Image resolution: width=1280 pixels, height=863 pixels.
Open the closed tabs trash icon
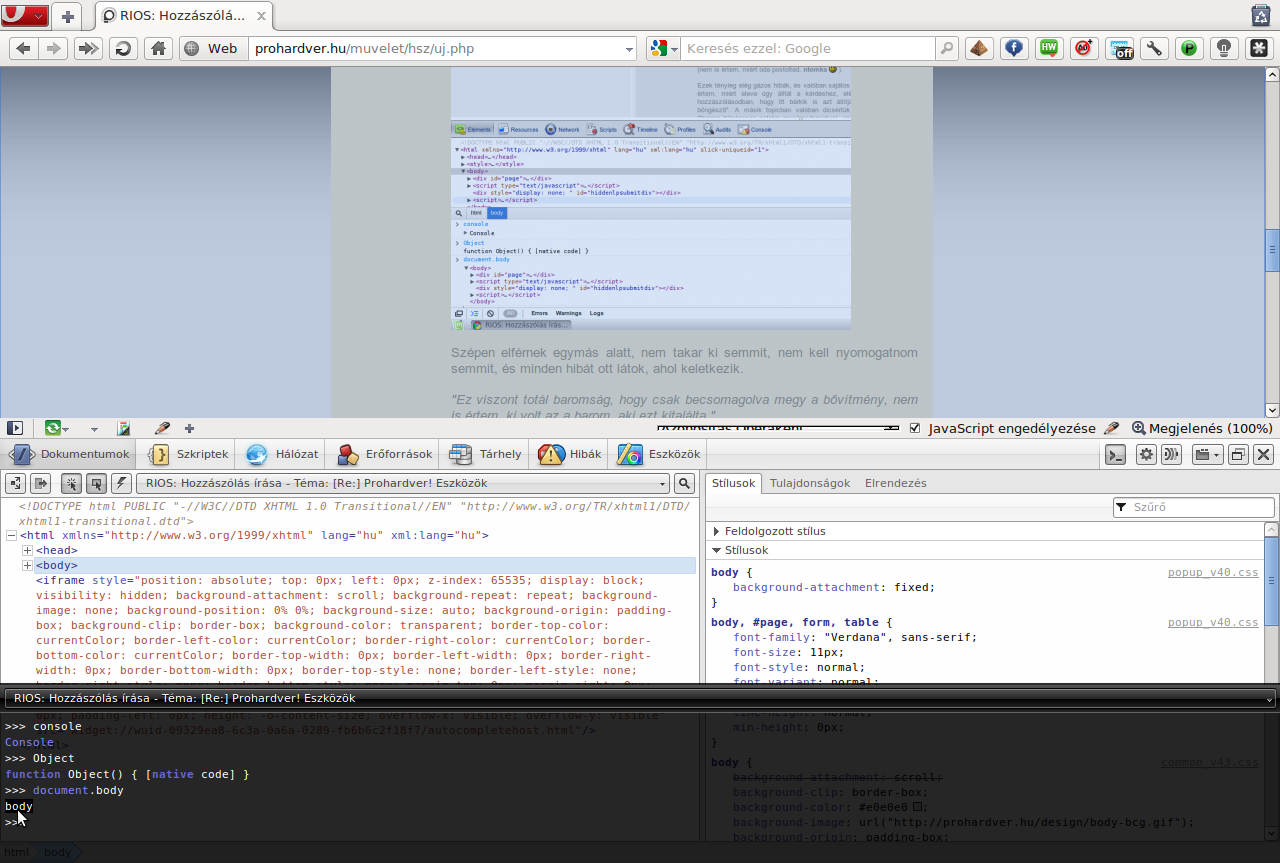(x=1261, y=15)
